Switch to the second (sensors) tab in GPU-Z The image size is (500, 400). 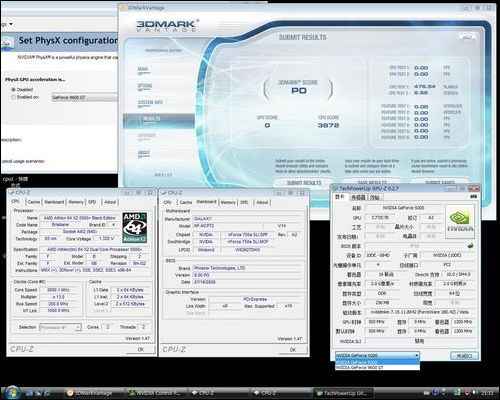click(358, 198)
